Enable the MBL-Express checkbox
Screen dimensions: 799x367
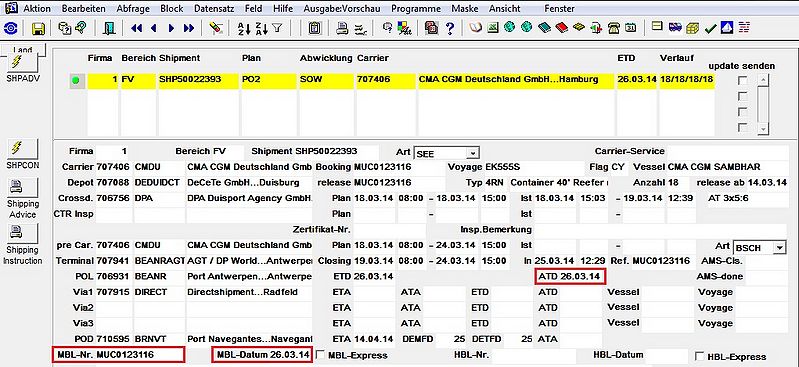(x=321, y=354)
